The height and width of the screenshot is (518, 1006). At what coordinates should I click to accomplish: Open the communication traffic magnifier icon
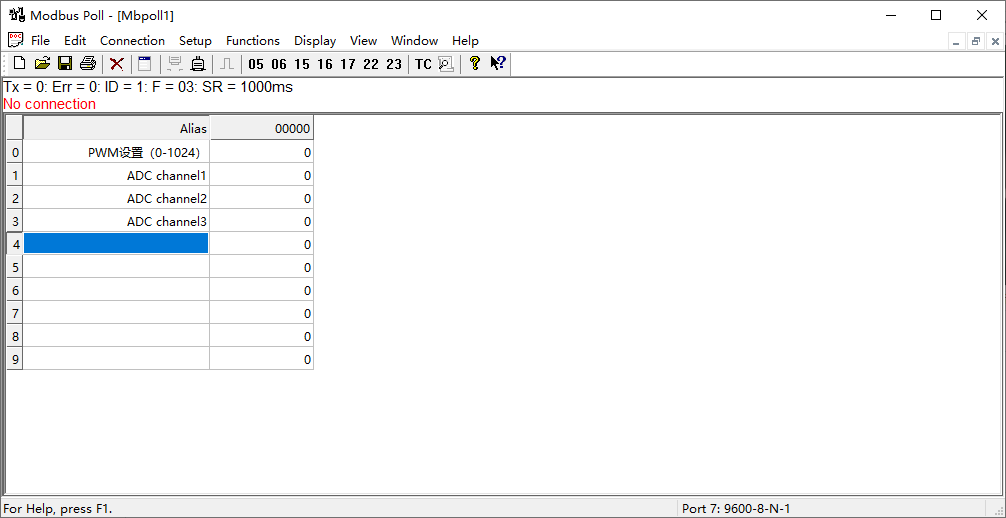tap(446, 64)
